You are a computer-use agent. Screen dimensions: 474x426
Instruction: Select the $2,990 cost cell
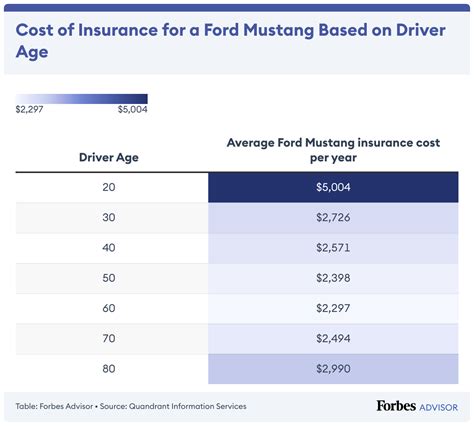(333, 369)
